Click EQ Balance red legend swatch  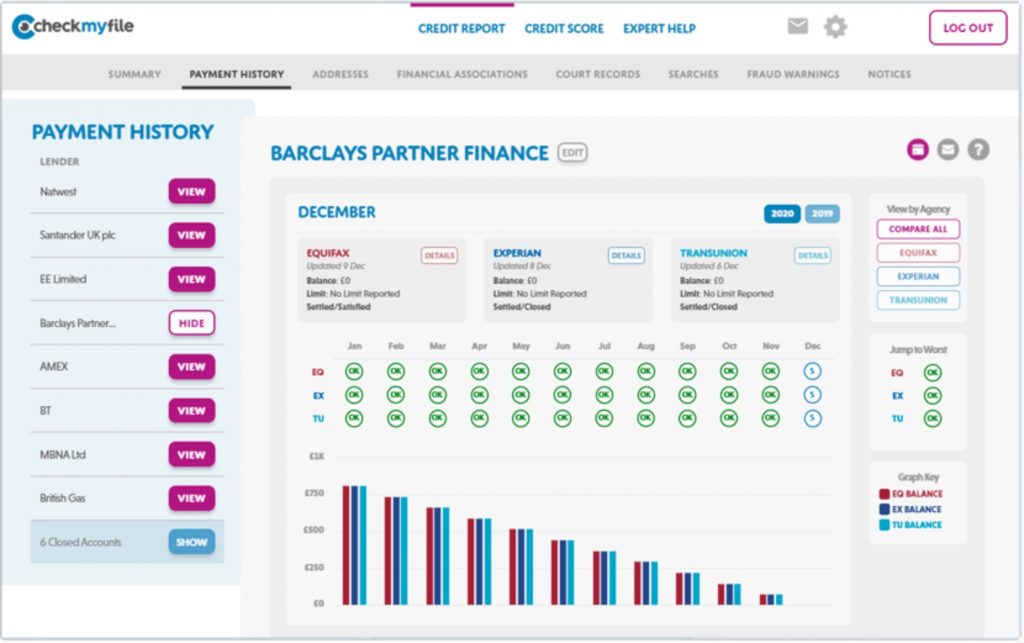tap(884, 494)
